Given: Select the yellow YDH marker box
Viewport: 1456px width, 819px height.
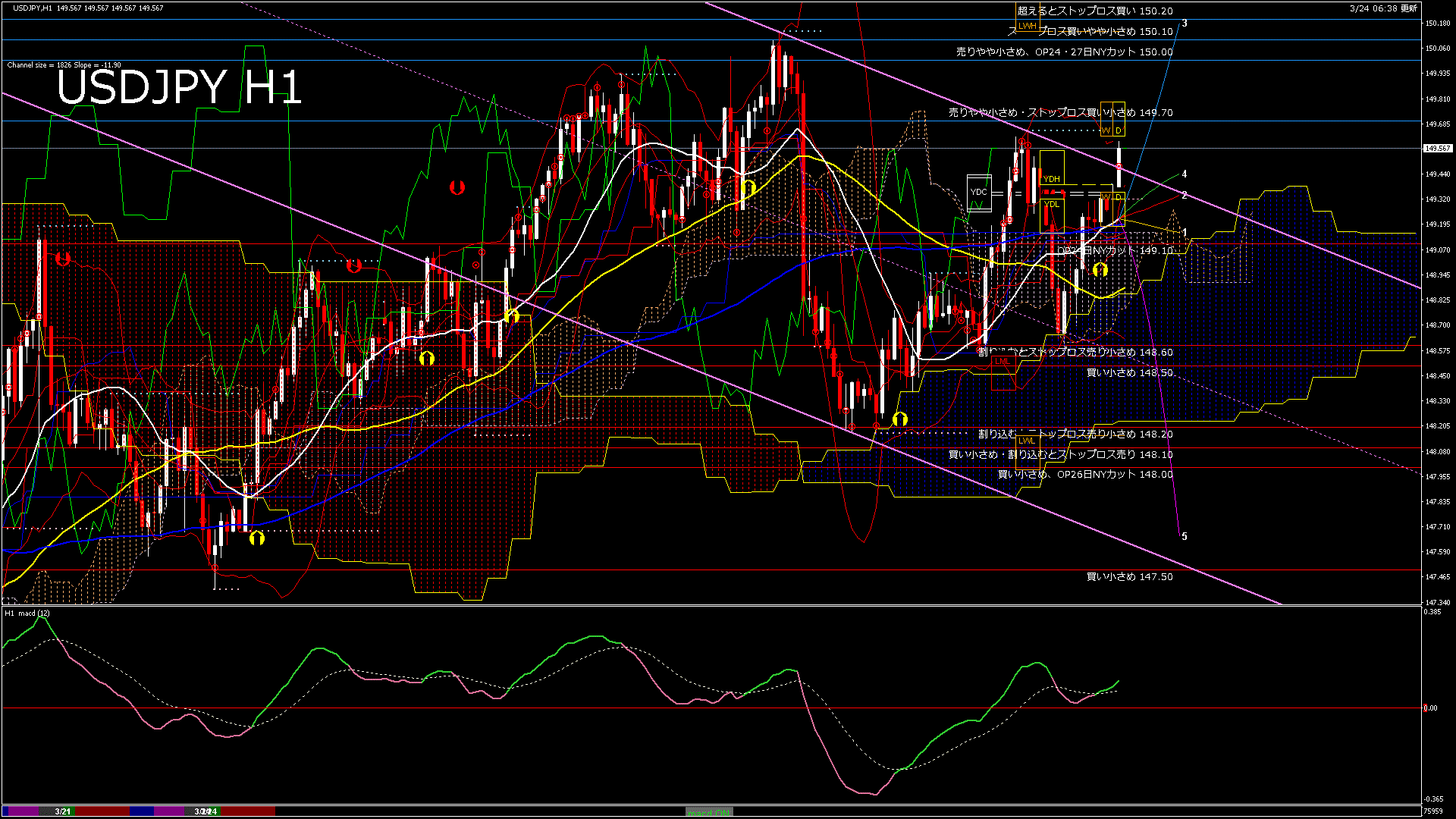Looking at the screenshot, I should 1051,179.
